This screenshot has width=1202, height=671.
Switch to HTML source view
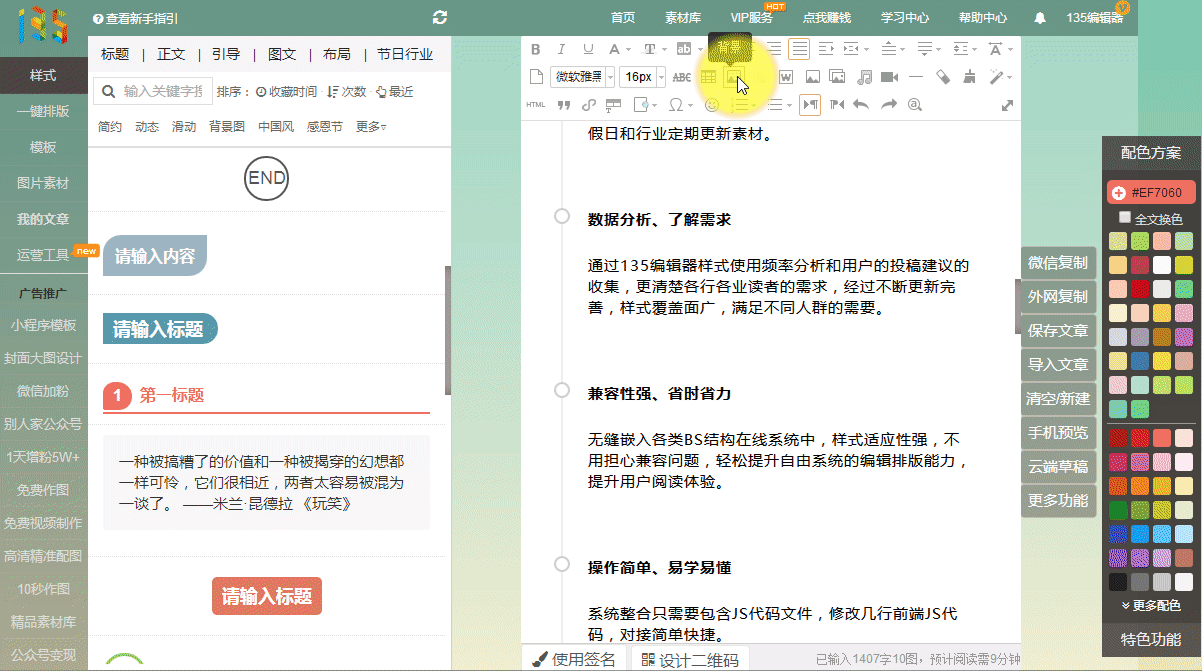coord(536,105)
